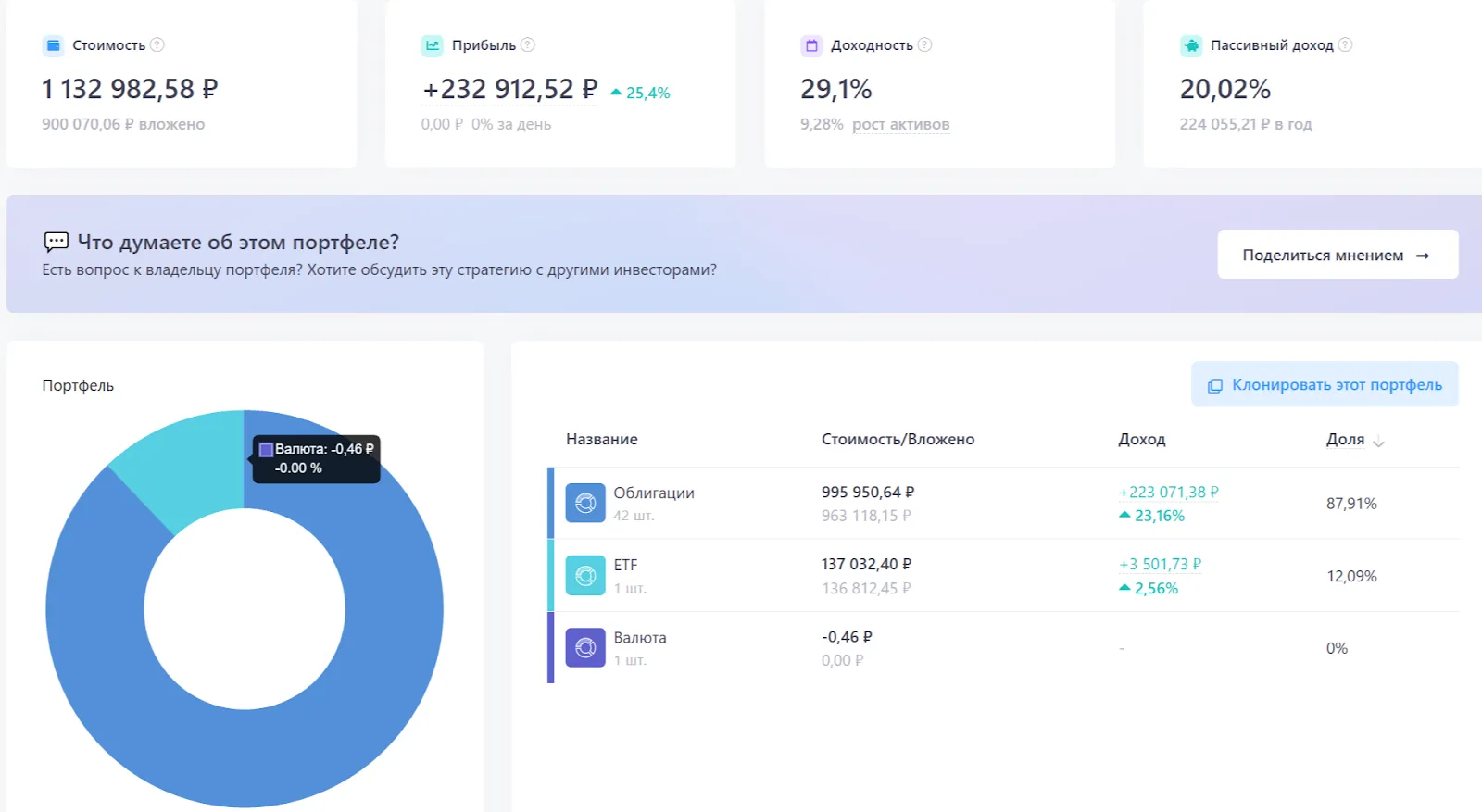This screenshot has width=1482, height=812.
Task: Click the piggy bank icon for Пассивный доход
Action: click(x=1191, y=45)
